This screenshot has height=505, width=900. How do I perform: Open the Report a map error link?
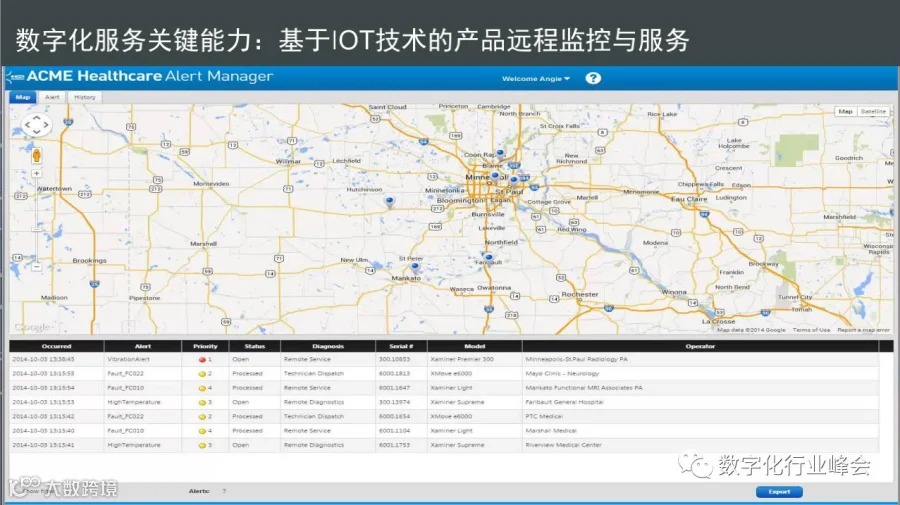coord(863,330)
